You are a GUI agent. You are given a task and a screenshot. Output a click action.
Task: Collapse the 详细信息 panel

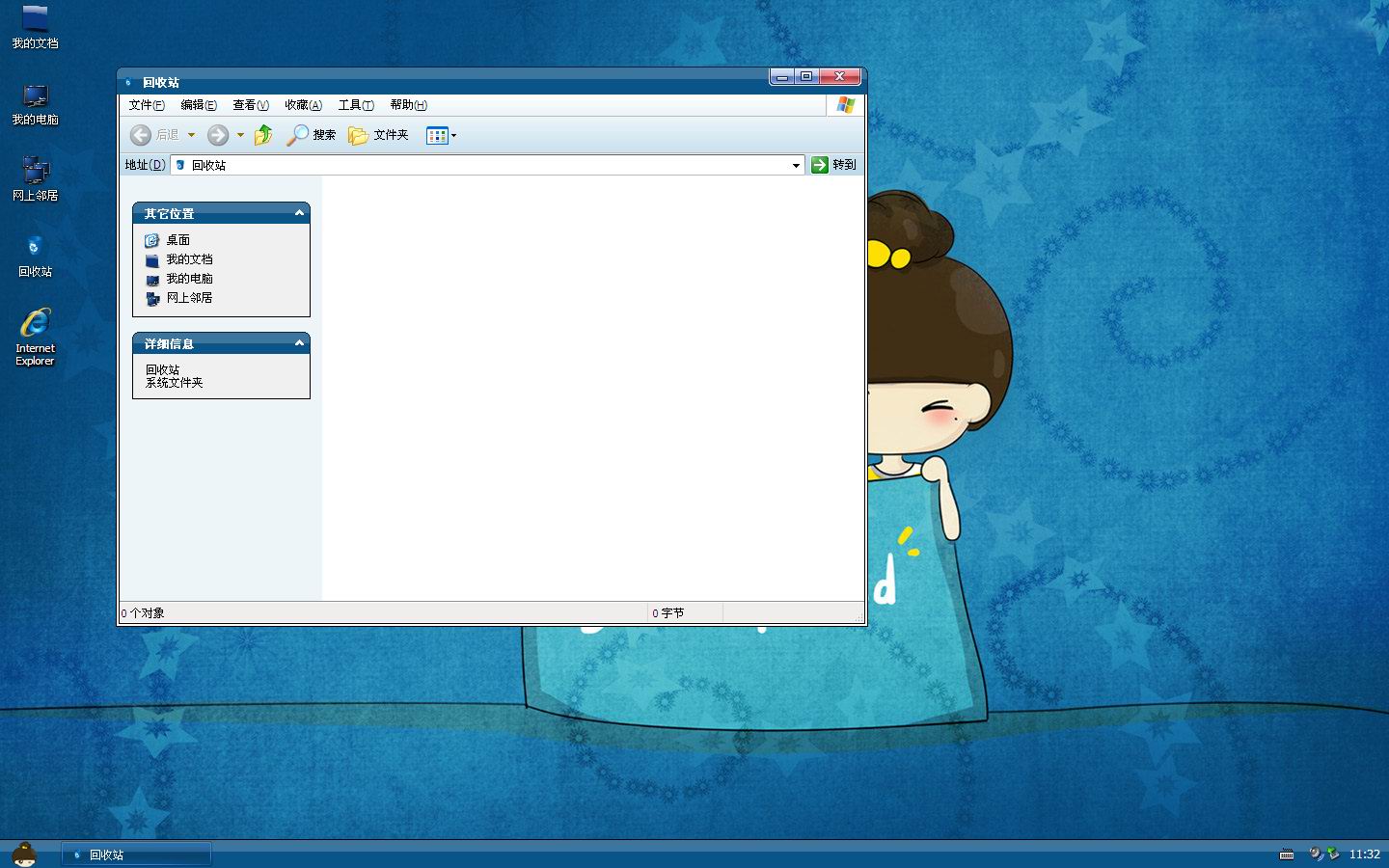[299, 343]
